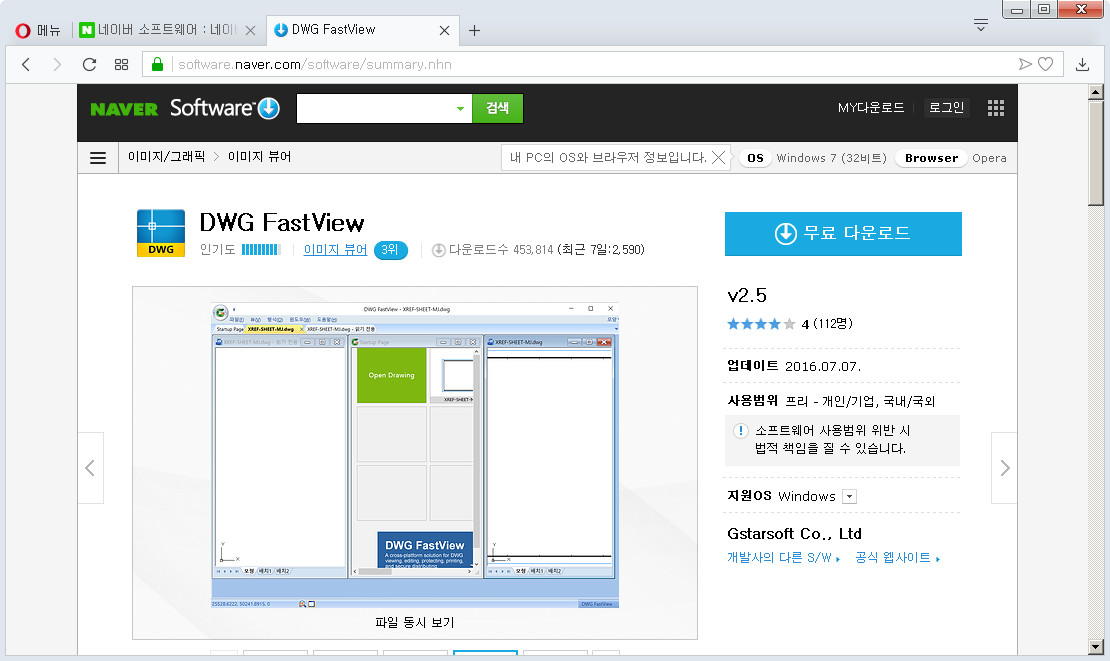
Task: Reload the current page
Action: 89,64
